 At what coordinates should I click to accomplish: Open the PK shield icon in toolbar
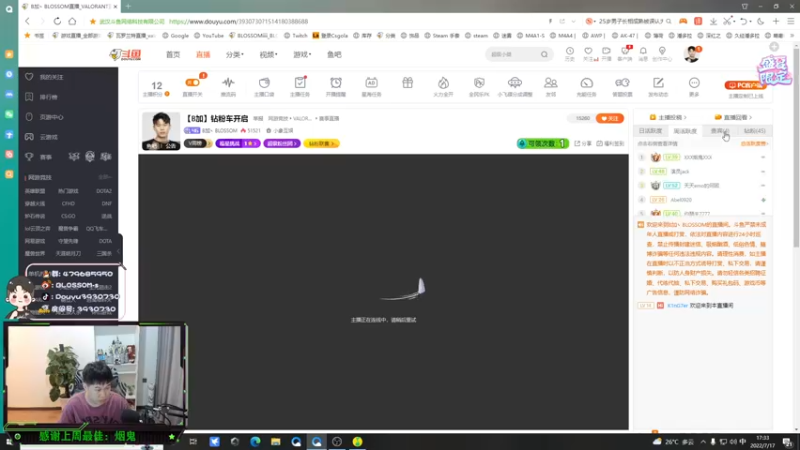click(x=479, y=83)
